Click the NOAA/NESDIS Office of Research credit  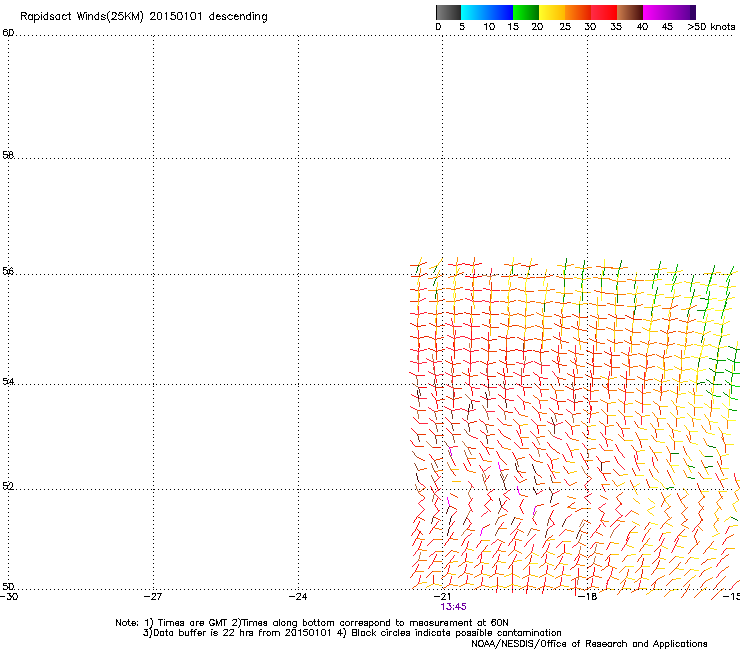tap(589, 644)
